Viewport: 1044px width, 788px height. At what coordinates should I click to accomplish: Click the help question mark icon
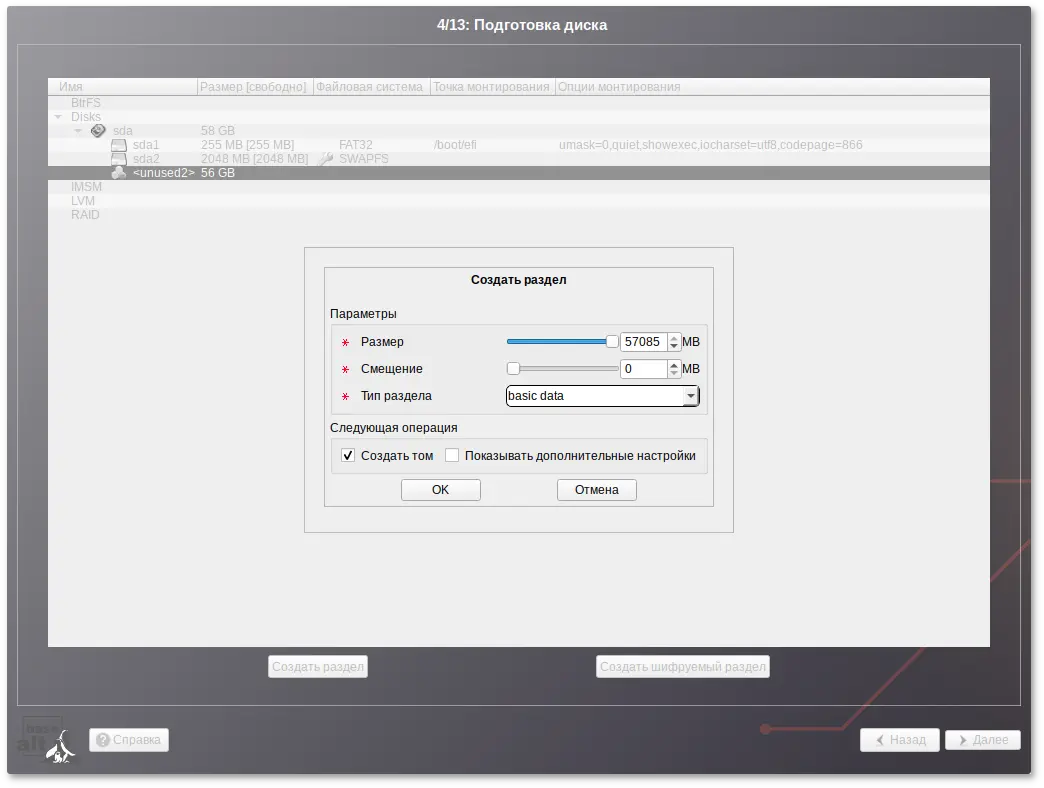coord(103,739)
